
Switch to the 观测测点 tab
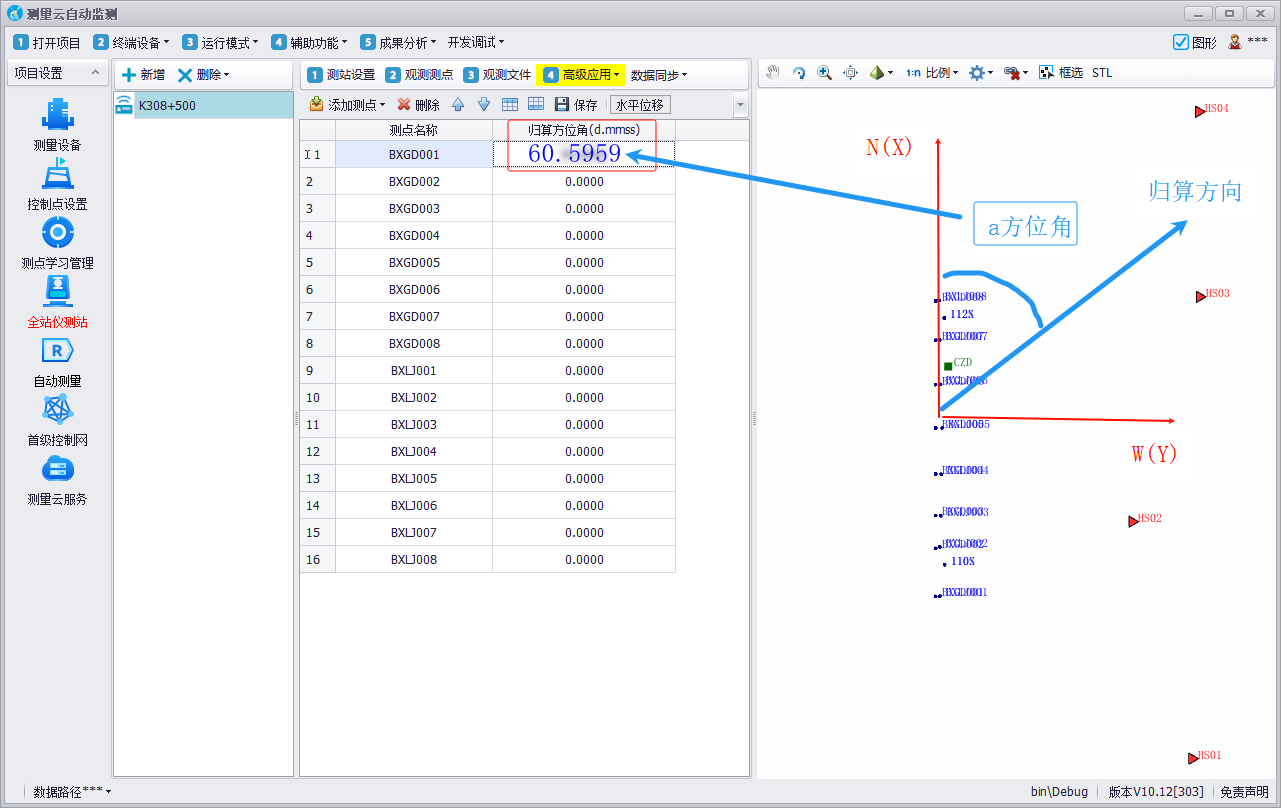click(x=419, y=75)
